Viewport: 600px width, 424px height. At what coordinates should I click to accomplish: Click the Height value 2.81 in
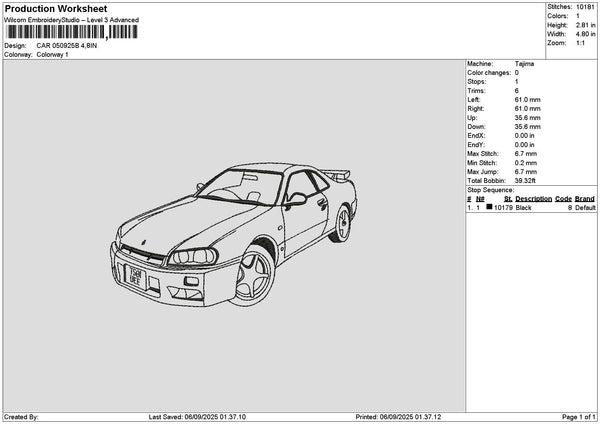coord(585,25)
